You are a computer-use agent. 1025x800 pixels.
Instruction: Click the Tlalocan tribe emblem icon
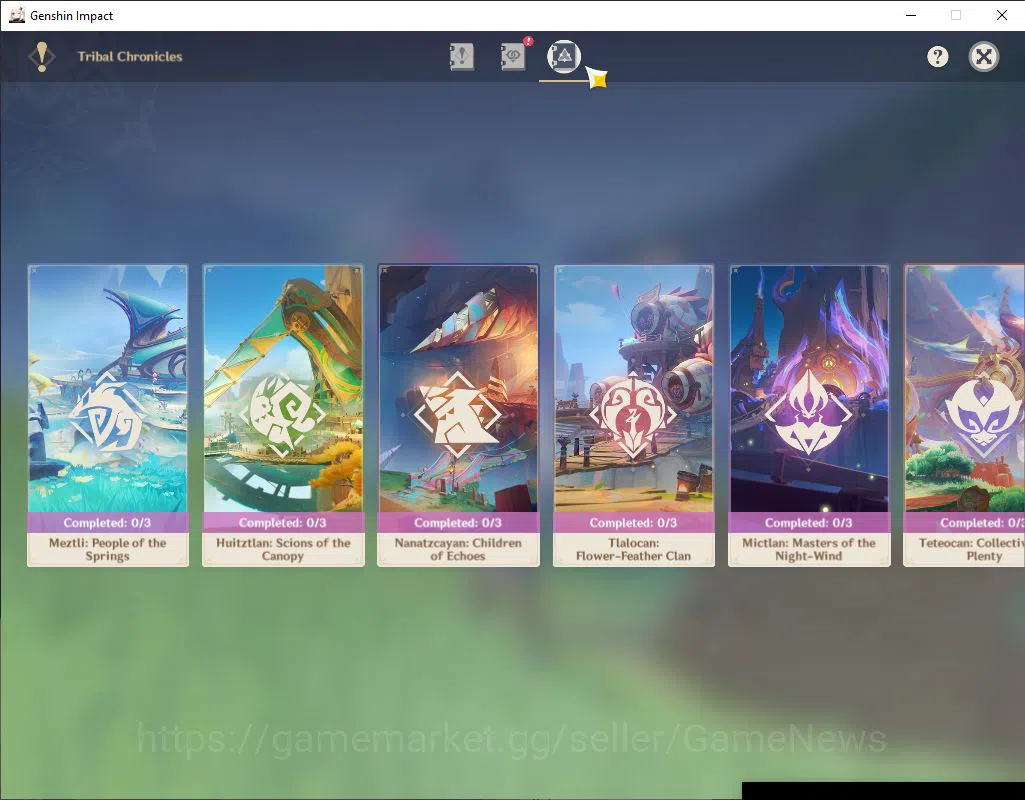tap(633, 415)
